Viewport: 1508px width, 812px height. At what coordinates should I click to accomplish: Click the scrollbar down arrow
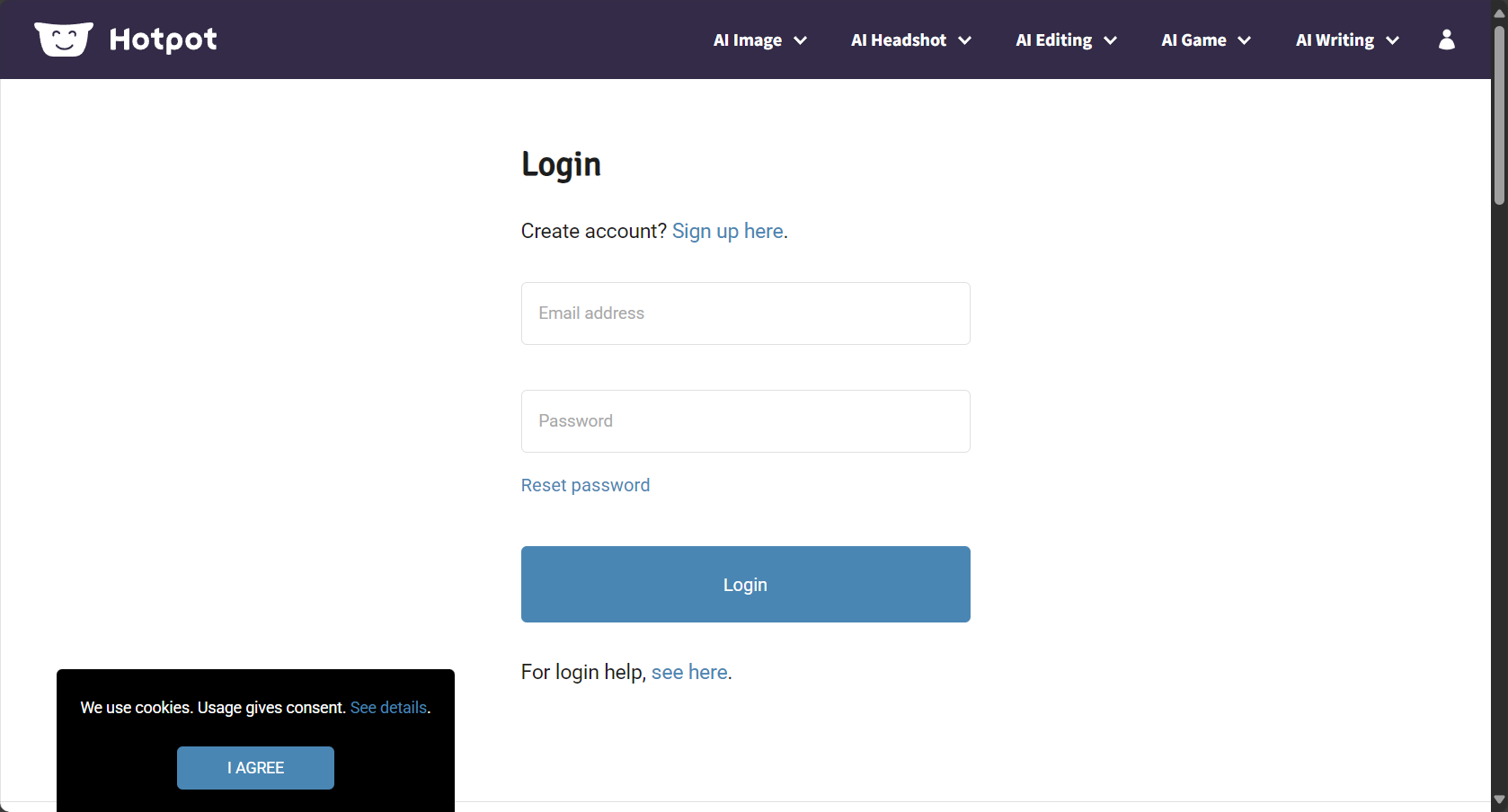click(1499, 799)
